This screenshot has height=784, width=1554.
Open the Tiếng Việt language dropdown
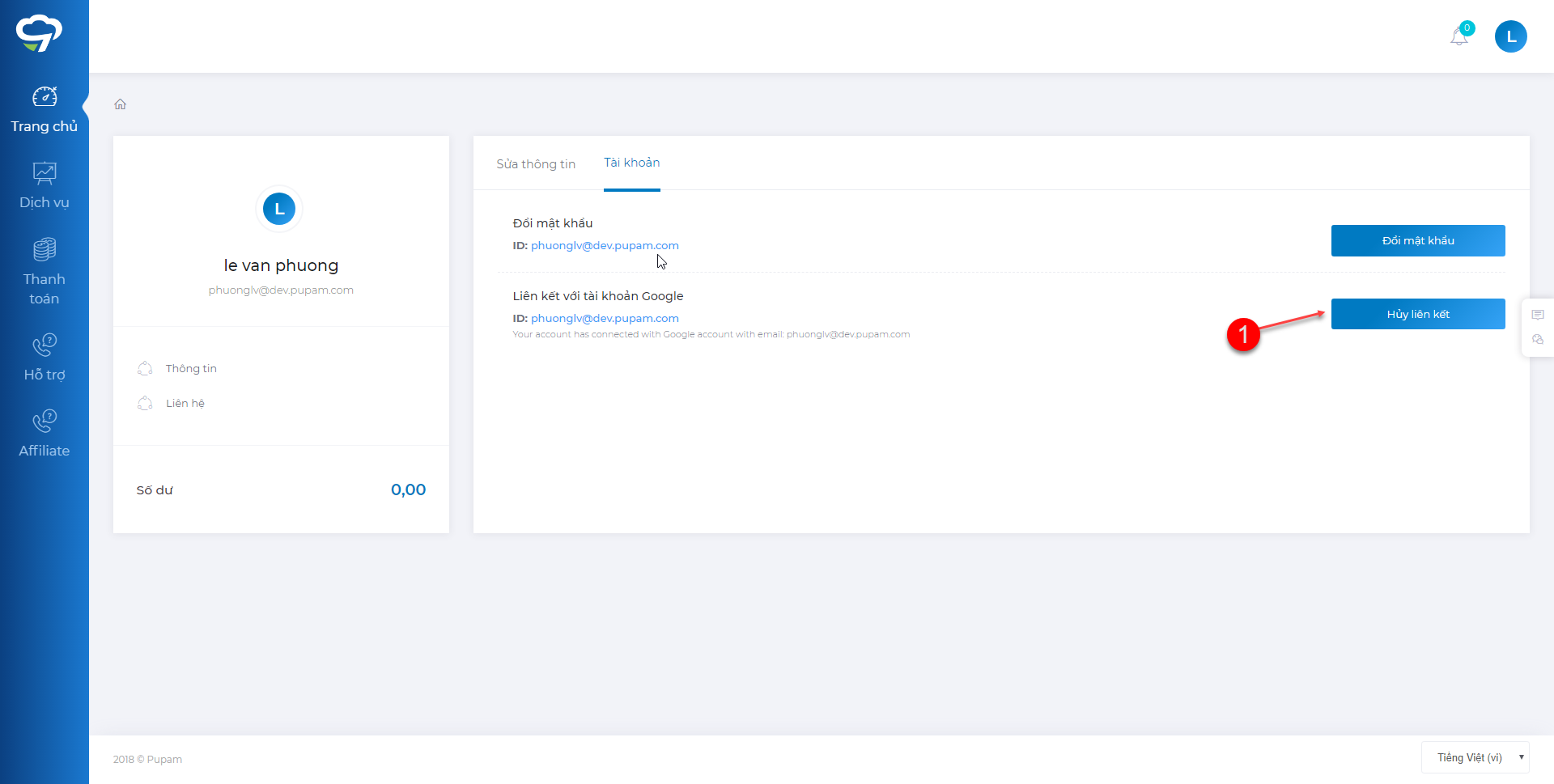click(x=1475, y=757)
